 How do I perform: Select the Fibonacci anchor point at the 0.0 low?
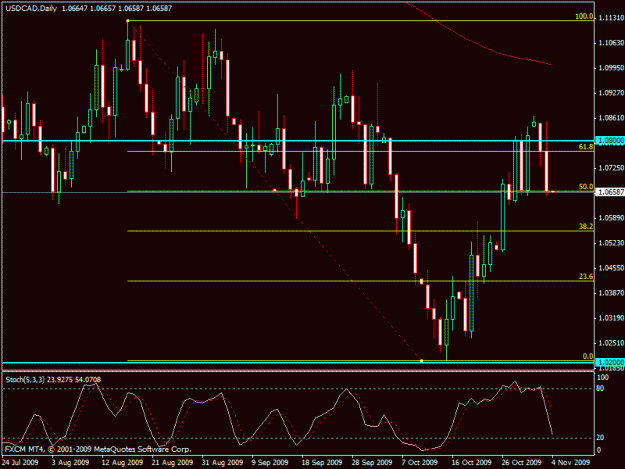tap(421, 361)
